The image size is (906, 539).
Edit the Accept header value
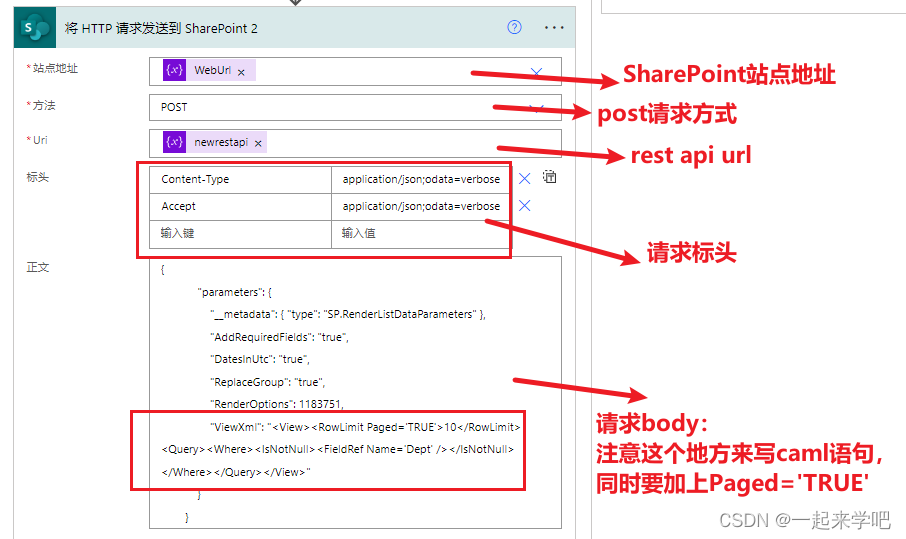[421, 206]
